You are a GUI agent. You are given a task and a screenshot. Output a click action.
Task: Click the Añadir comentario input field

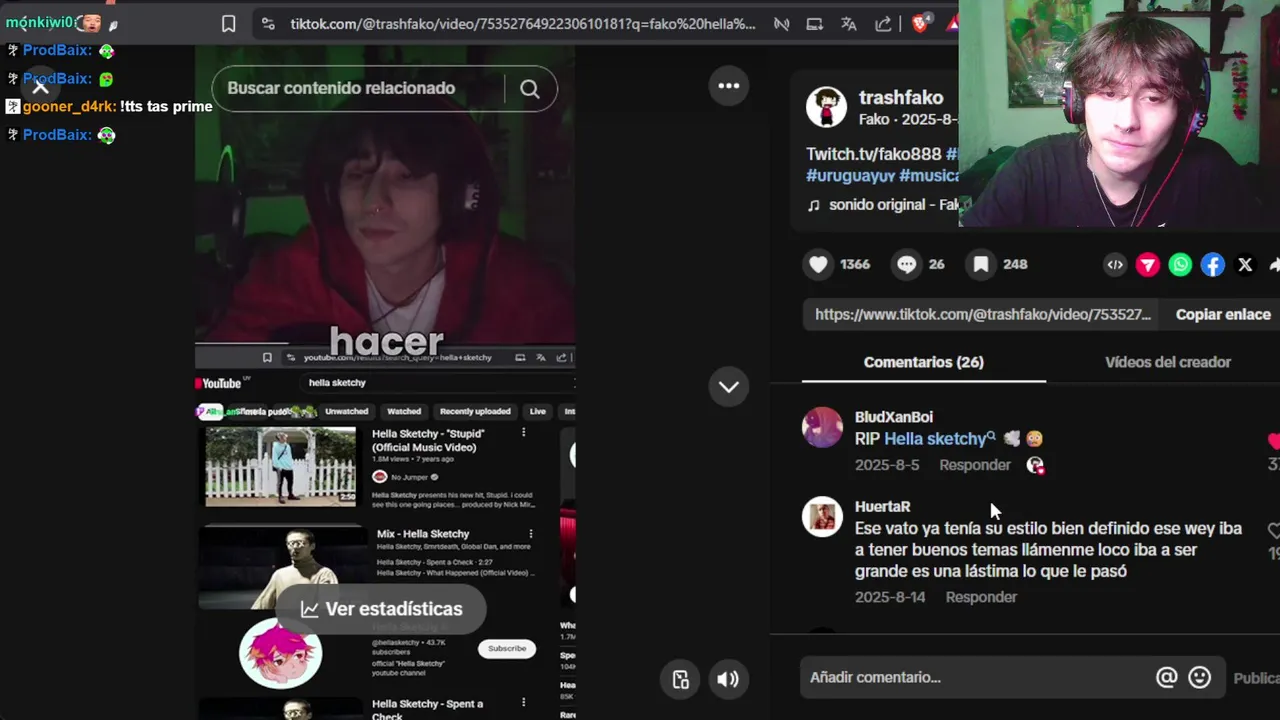[x=975, y=677]
